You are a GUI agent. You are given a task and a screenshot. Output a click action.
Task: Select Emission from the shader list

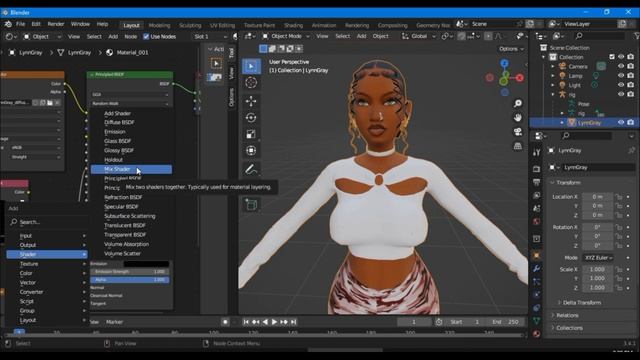pos(131,132)
